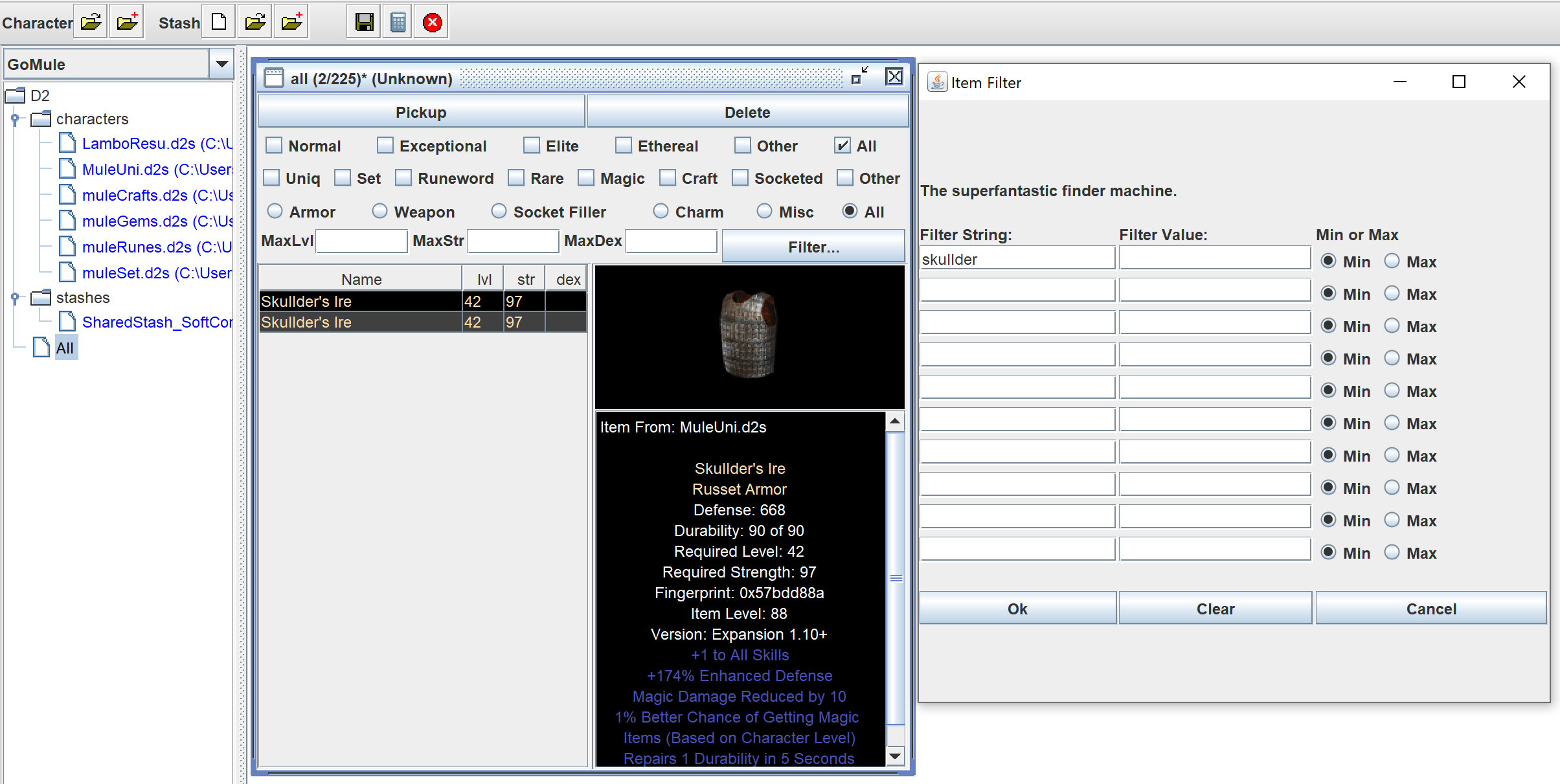Select Max for the skullder filter row

coord(1392,261)
